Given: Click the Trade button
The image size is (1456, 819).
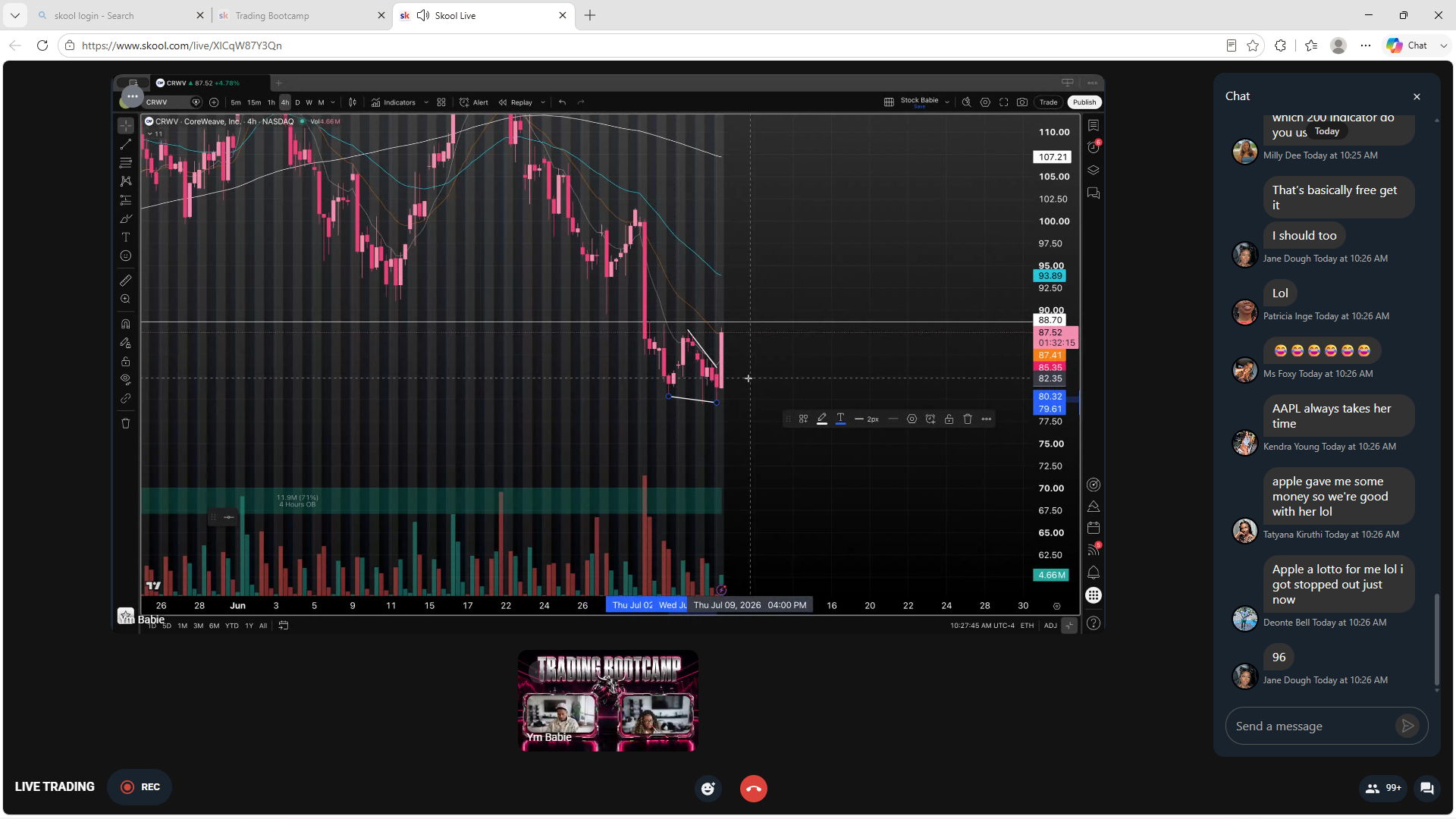Looking at the screenshot, I should (1048, 102).
